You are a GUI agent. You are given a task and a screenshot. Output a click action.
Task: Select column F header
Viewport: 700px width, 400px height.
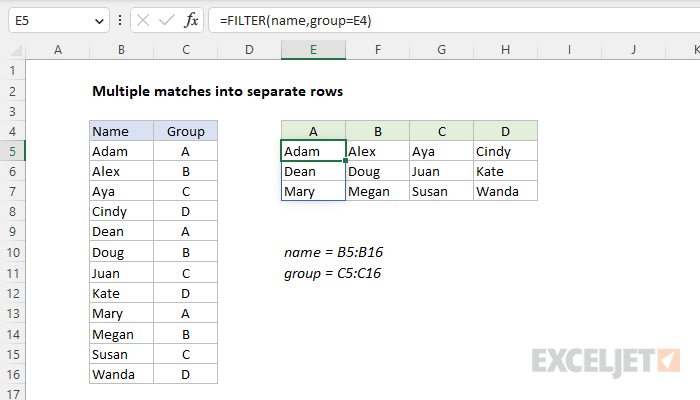(x=378, y=50)
